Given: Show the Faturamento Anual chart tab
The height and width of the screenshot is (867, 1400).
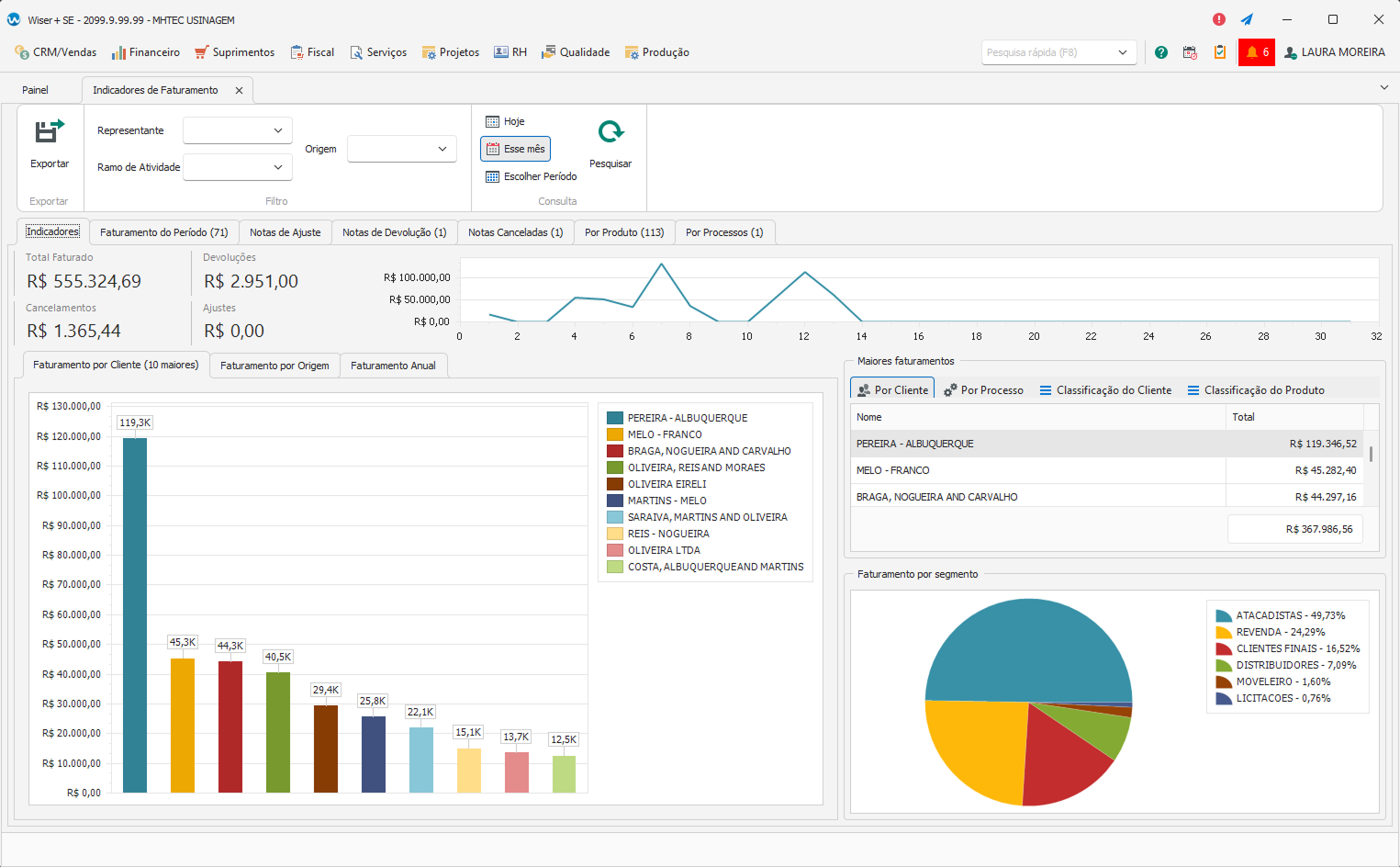Looking at the screenshot, I should point(393,366).
